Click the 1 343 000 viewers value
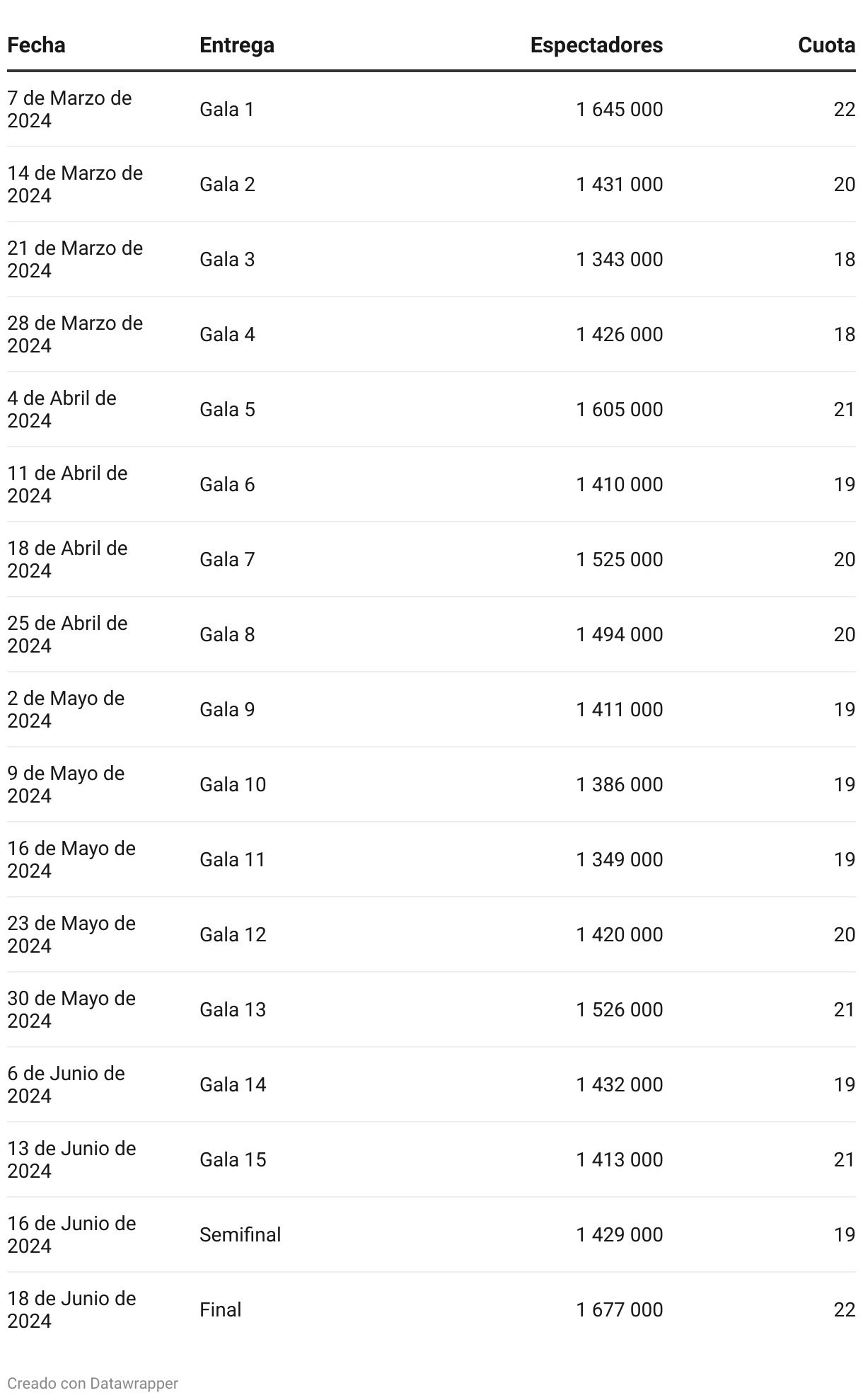 coord(620,259)
